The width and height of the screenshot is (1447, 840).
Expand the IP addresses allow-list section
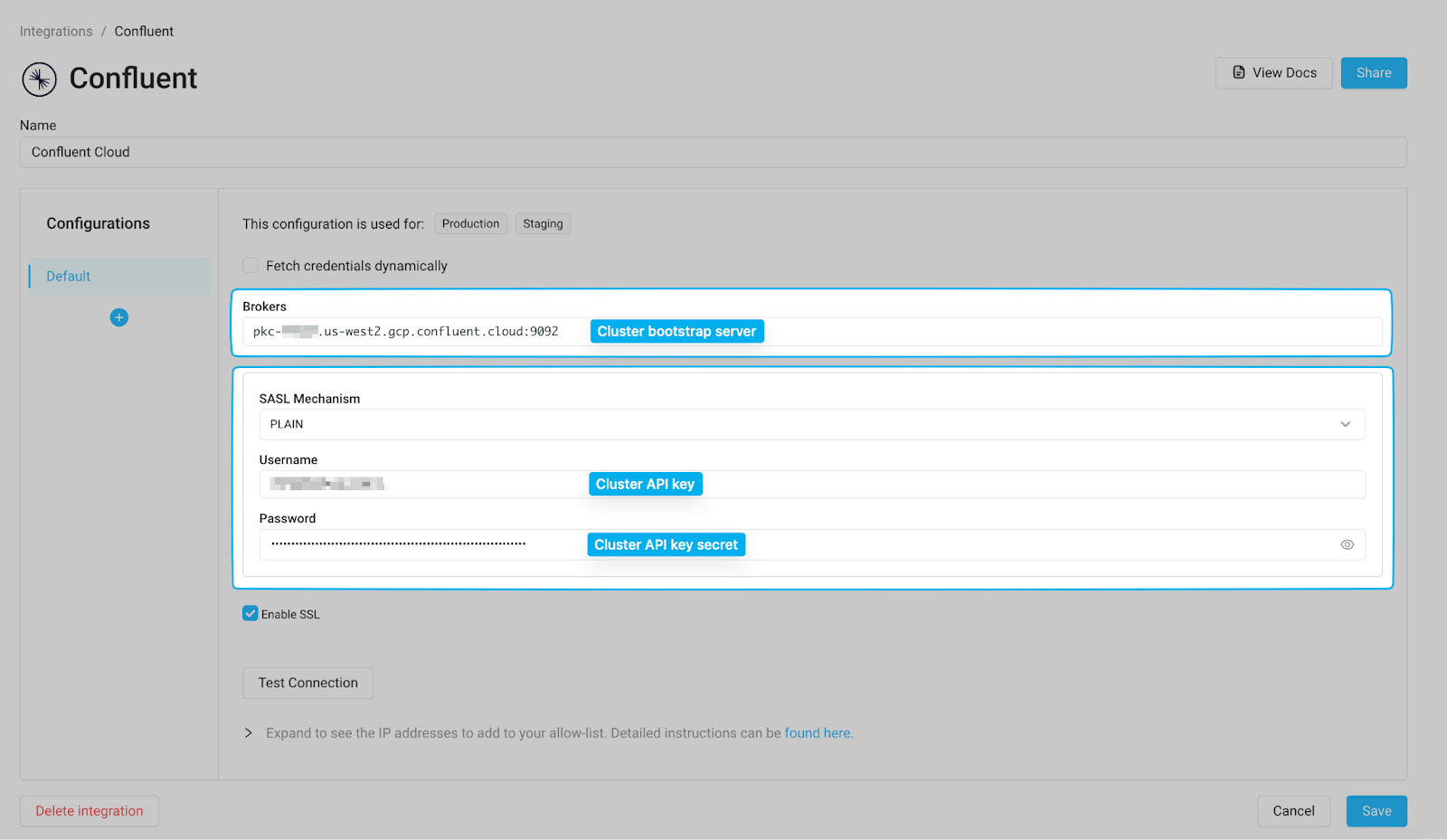pos(249,733)
